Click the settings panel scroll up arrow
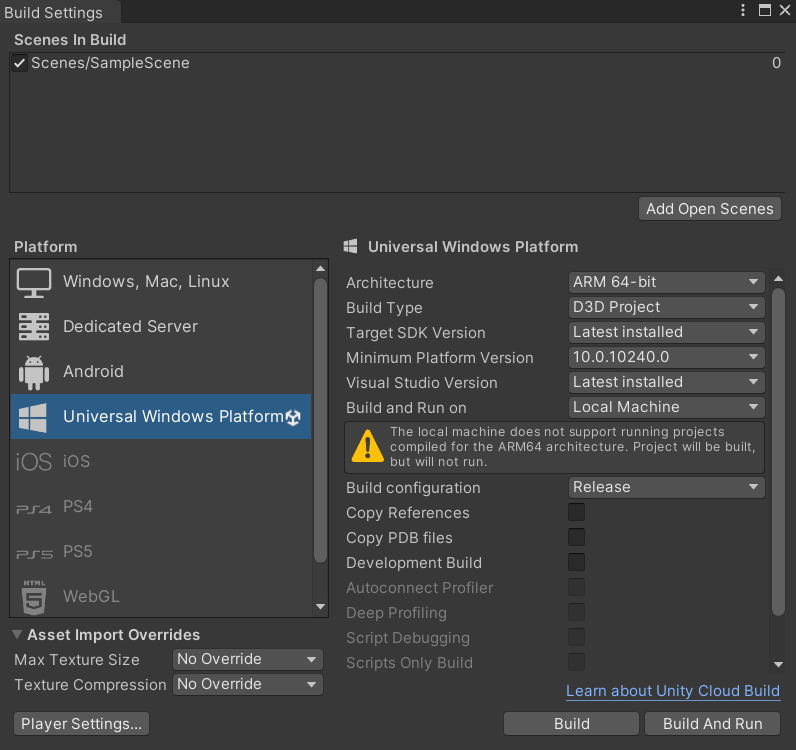Viewport: 796px width, 750px height. [778, 279]
